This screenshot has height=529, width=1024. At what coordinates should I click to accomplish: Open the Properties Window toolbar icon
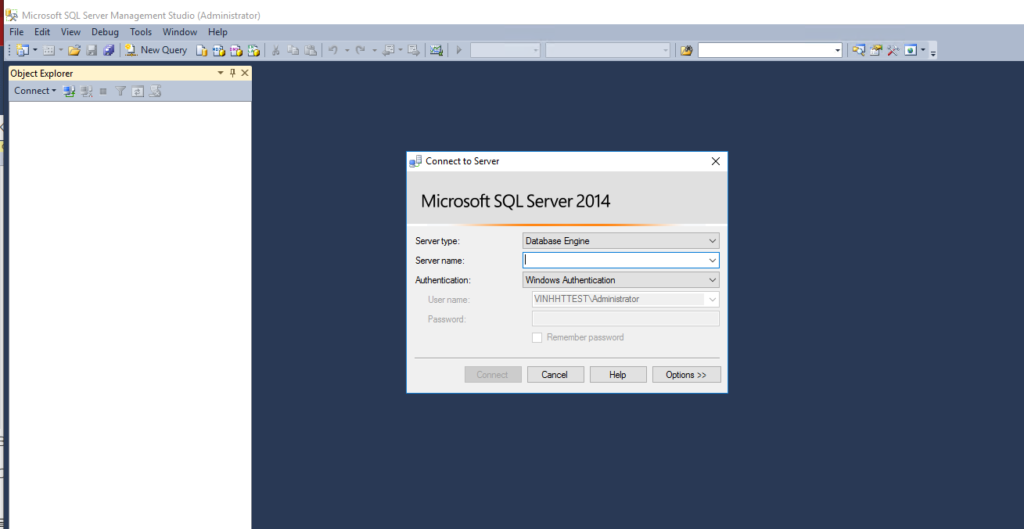[876, 50]
